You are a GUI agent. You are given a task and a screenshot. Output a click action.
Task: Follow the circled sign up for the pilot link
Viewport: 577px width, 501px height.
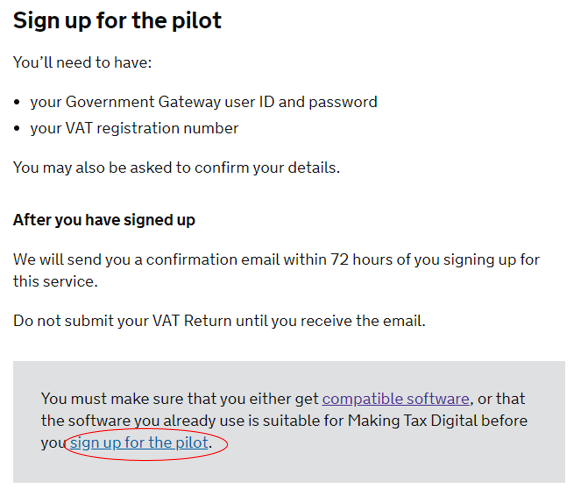click(x=139, y=443)
